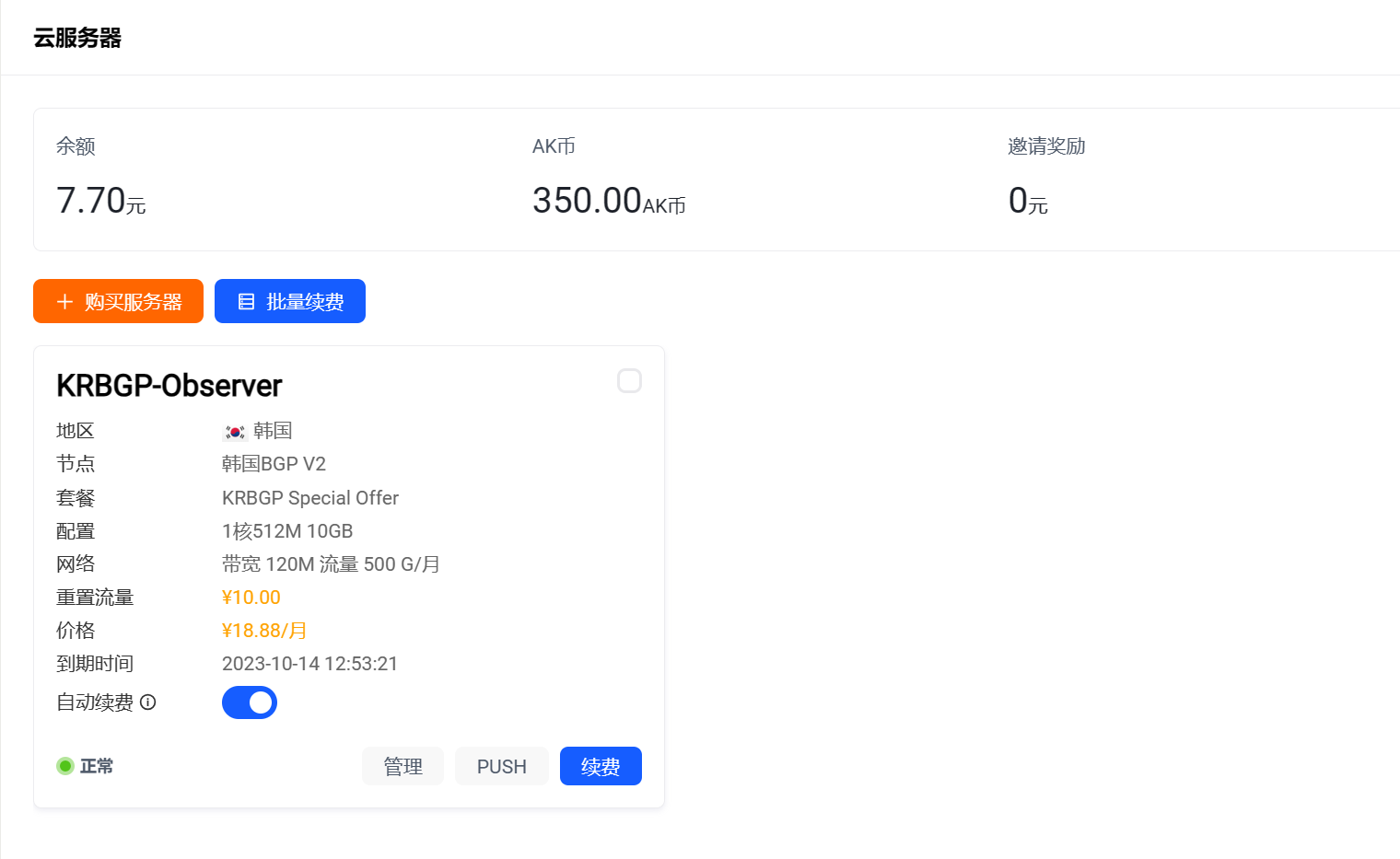Screen dimensions: 1400x859
Task: Click the expiry time 2023-10-14 12:53:21
Action: (x=309, y=664)
